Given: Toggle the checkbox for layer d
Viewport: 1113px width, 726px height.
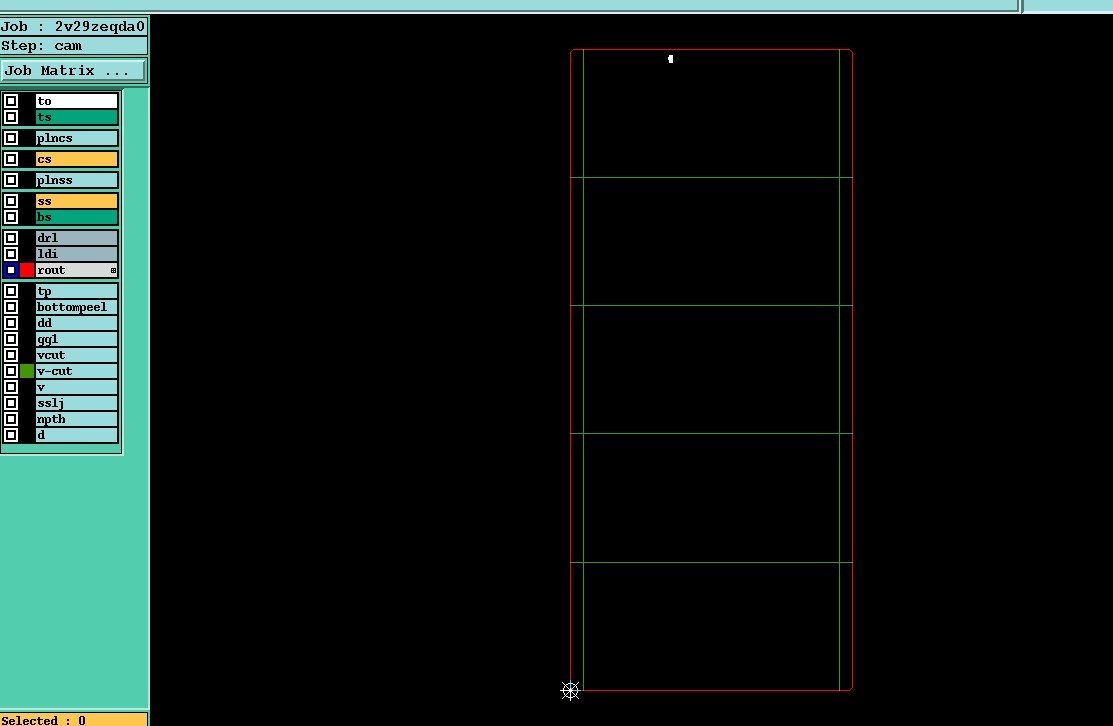Looking at the screenshot, I should coord(11,434).
